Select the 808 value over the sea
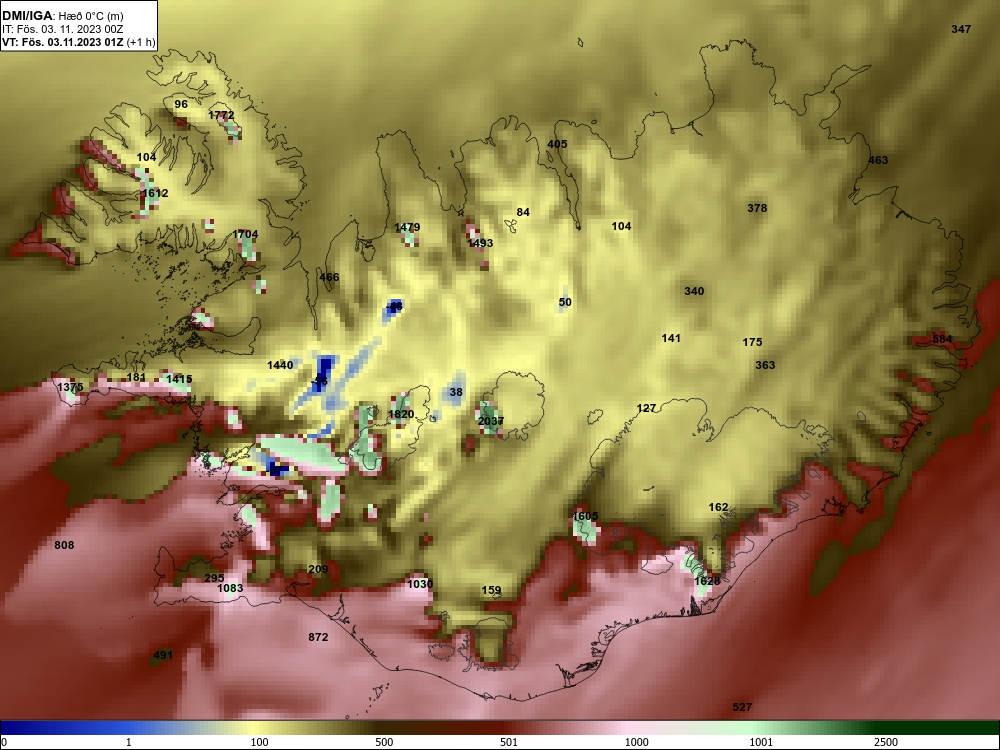1000x750 pixels. tap(64, 545)
